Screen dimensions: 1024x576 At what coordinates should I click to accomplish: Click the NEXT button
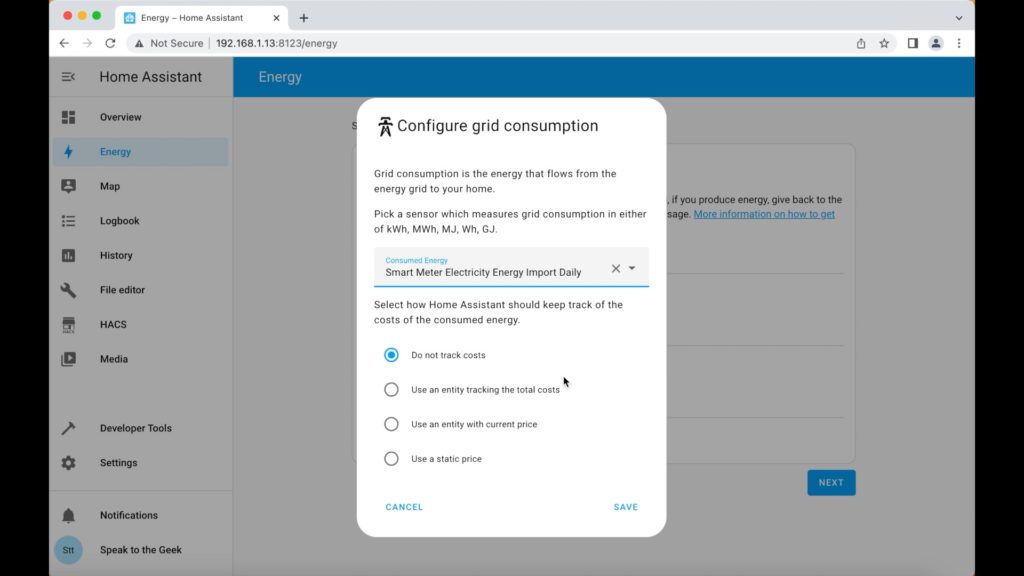click(x=831, y=483)
